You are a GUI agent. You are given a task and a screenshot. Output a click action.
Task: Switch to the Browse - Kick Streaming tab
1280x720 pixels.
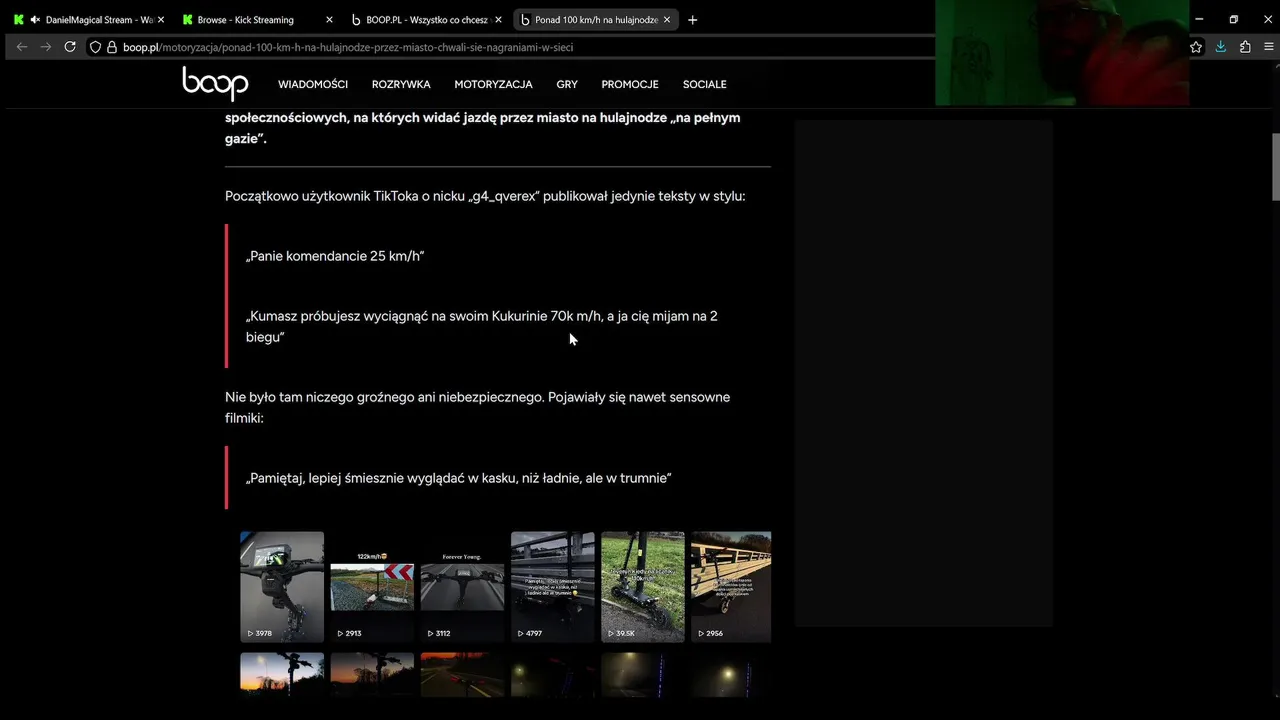tap(256, 20)
